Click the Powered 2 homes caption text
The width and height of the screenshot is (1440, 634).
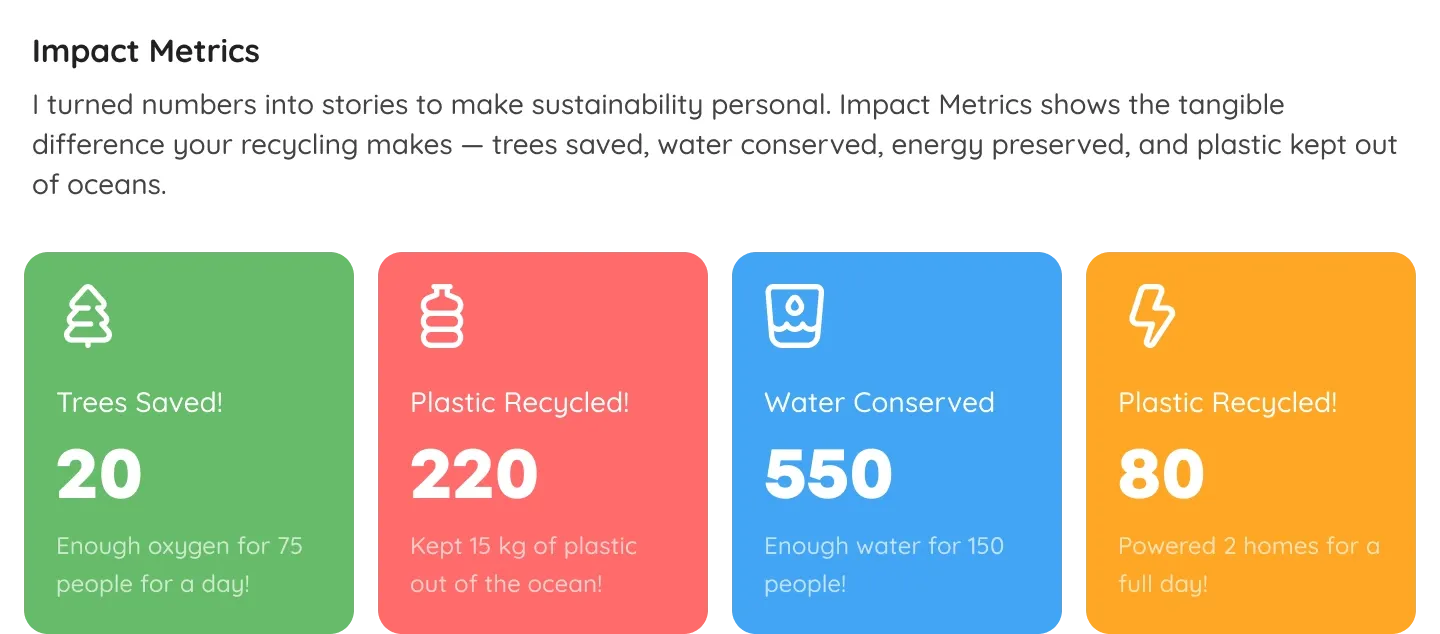1248,564
